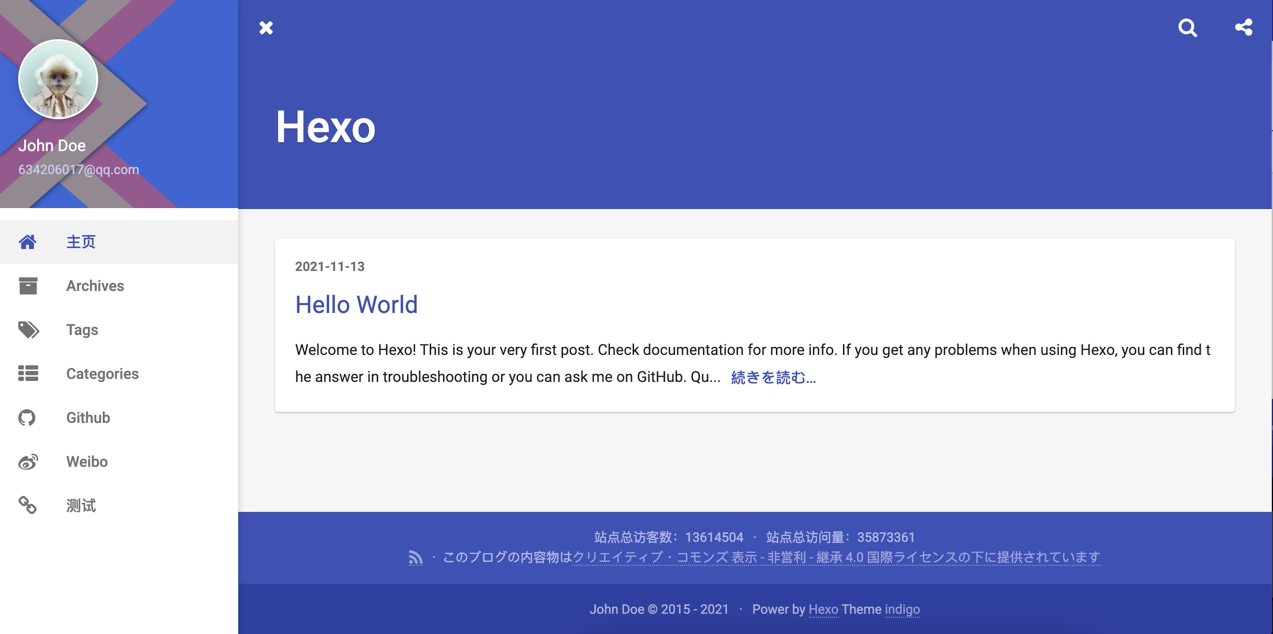
Task: Open the Archives menu item
Action: coord(119,286)
